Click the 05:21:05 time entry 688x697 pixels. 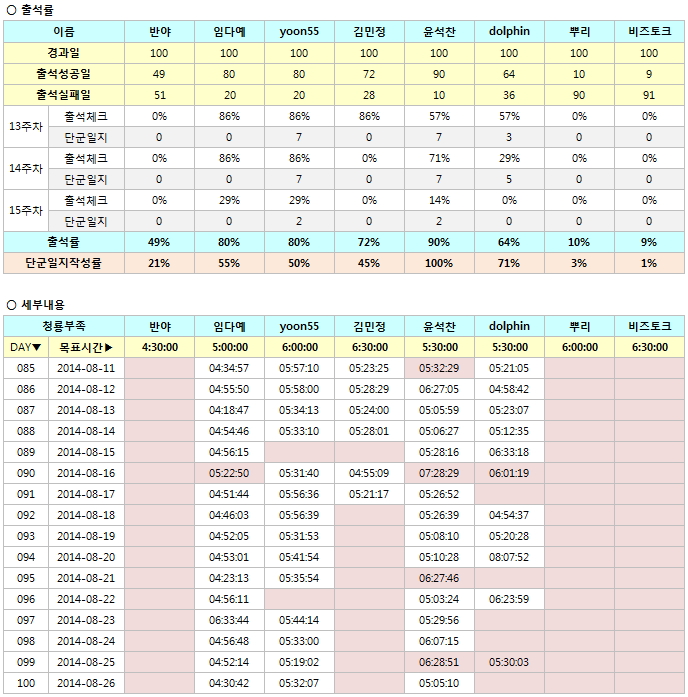coord(509,368)
